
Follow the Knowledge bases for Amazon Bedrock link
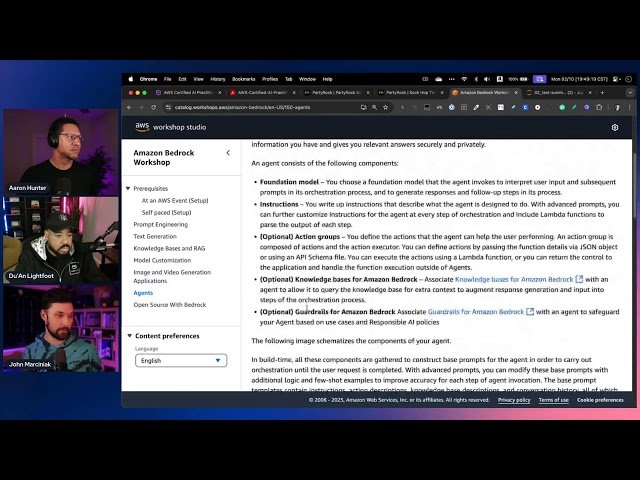tap(519, 279)
